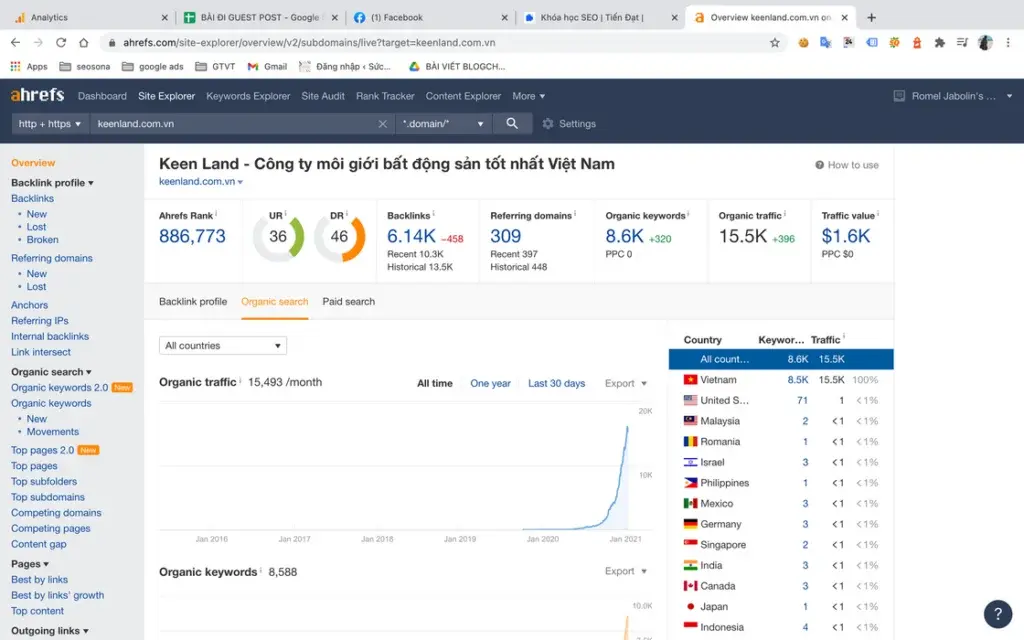Open help question mark bubble
1024x640 pixels.
pos(997,613)
